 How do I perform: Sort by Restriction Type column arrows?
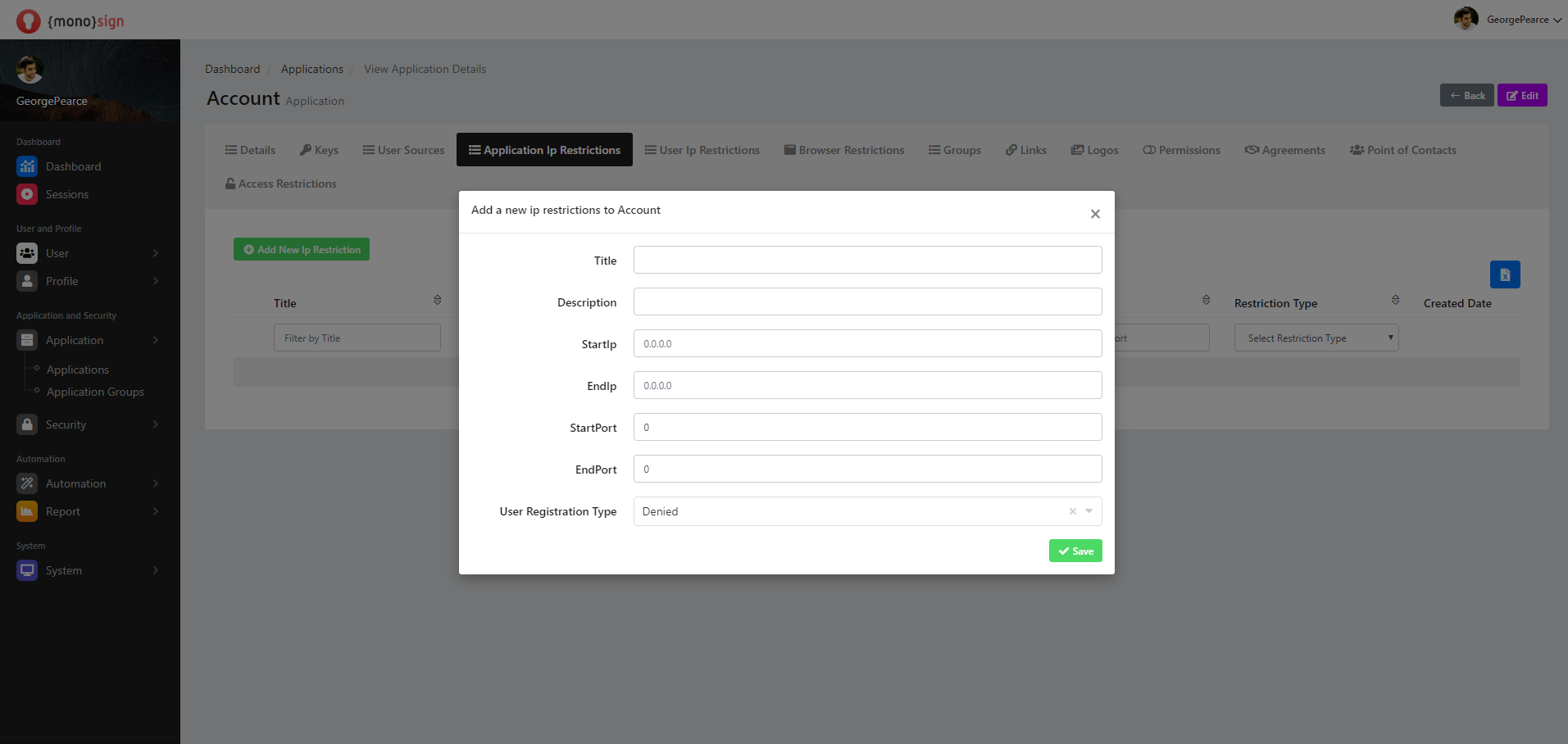click(x=1395, y=301)
